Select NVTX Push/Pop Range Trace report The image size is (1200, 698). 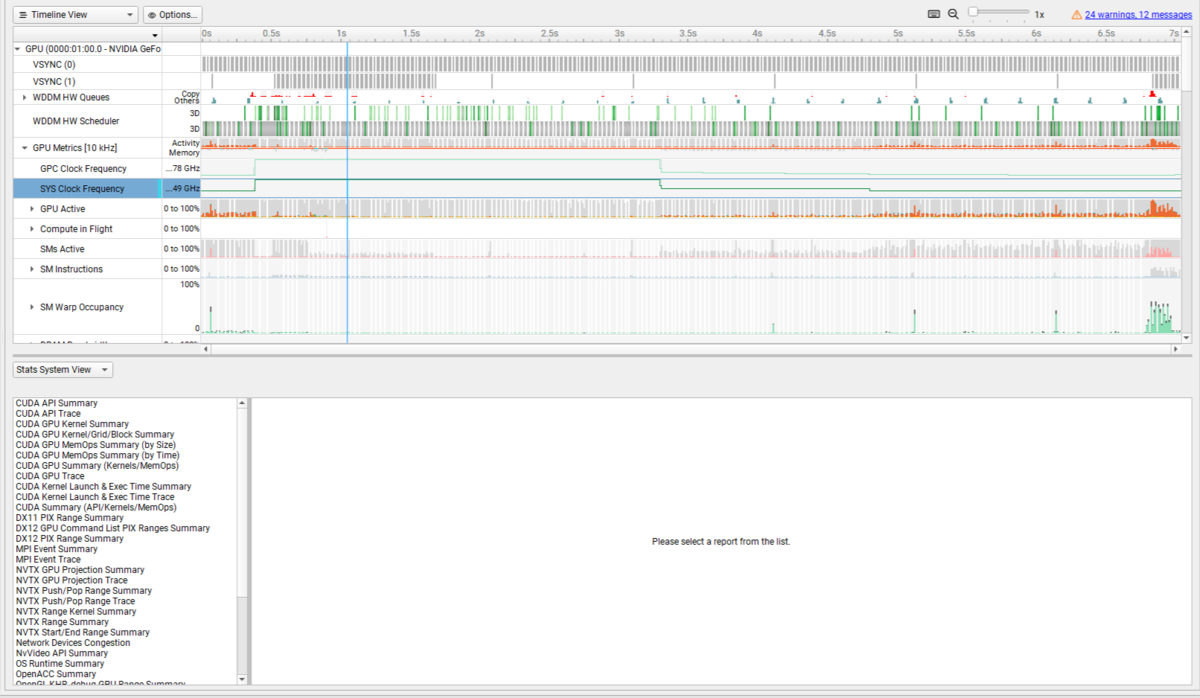[x=75, y=601]
